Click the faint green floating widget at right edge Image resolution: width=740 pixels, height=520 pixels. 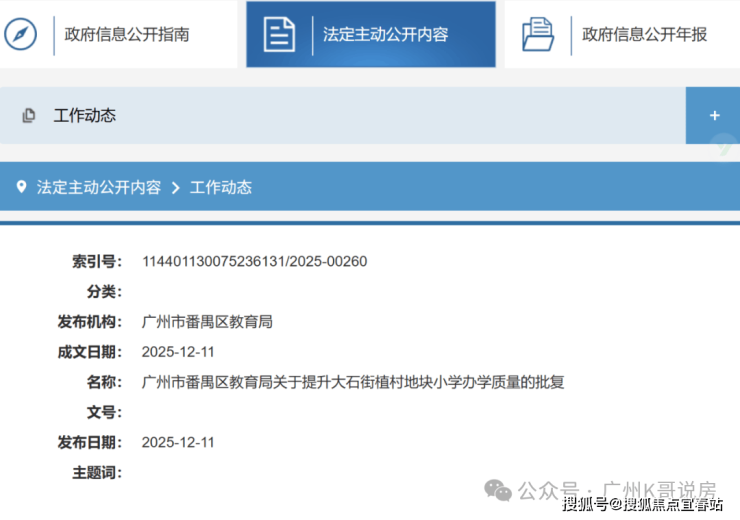pyautogui.click(x=724, y=146)
